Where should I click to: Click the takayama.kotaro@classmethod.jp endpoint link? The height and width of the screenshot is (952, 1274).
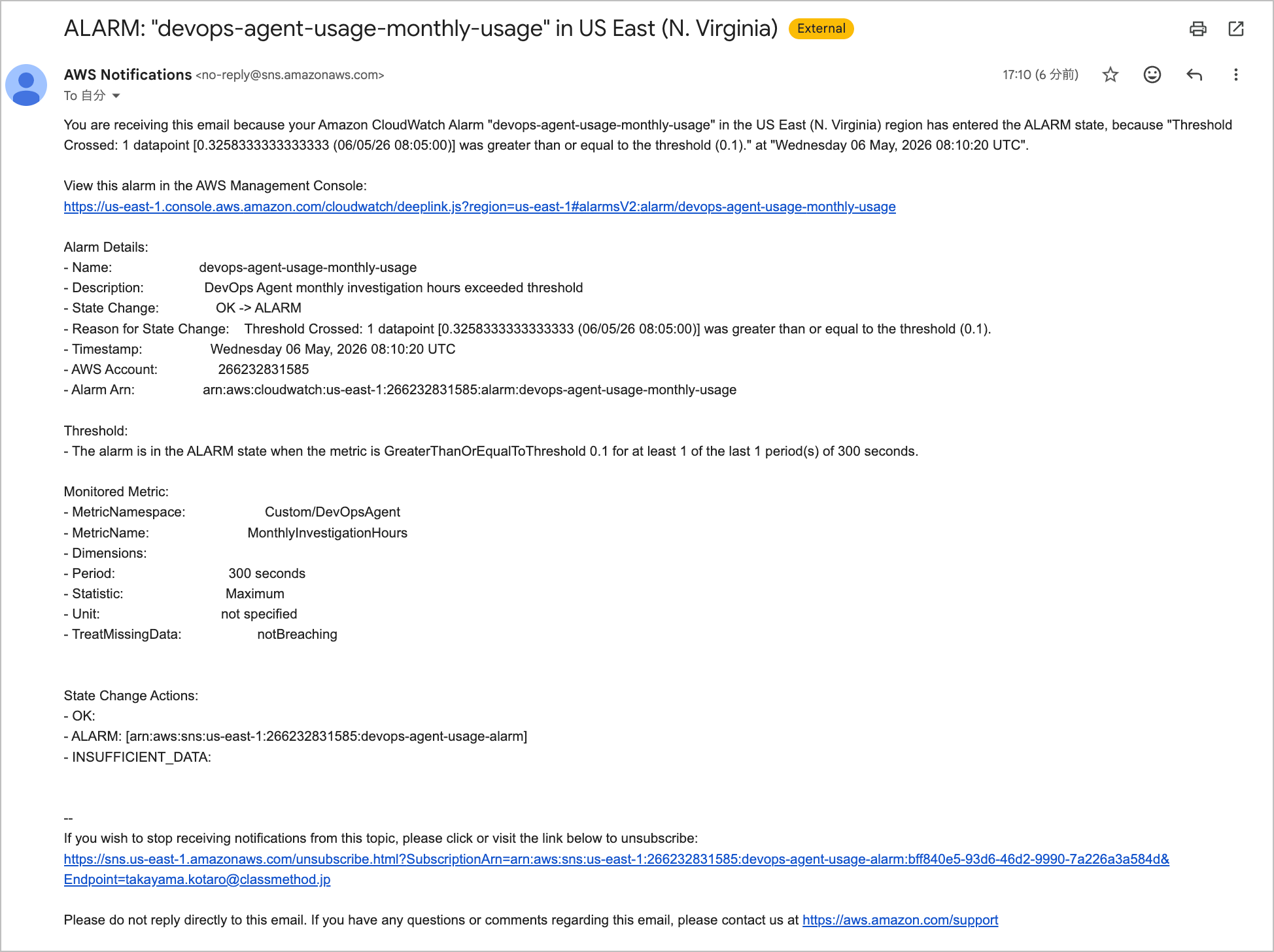pos(197,879)
